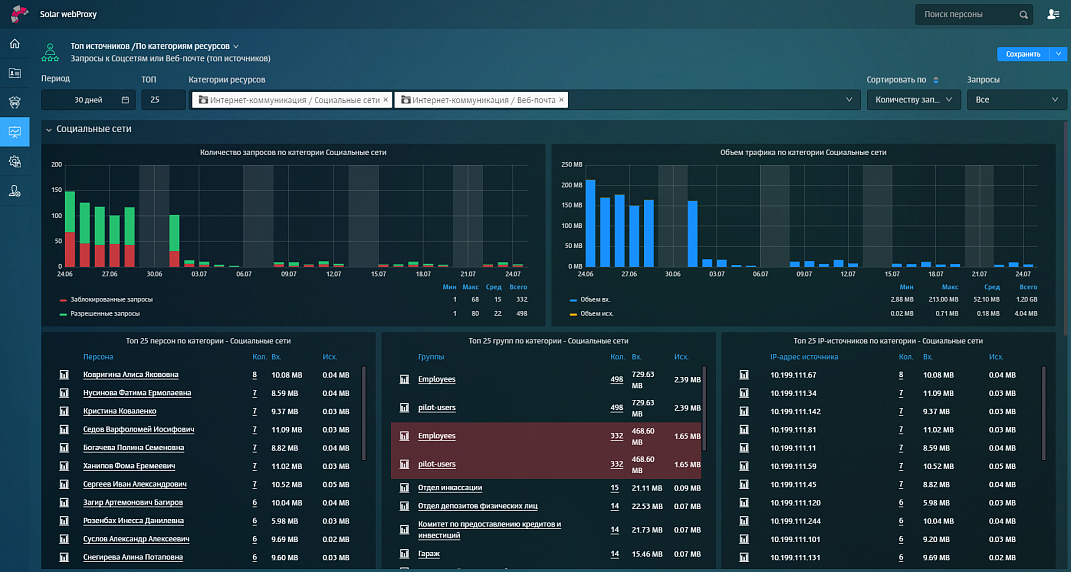Click the search magnifier icon

1023,14
